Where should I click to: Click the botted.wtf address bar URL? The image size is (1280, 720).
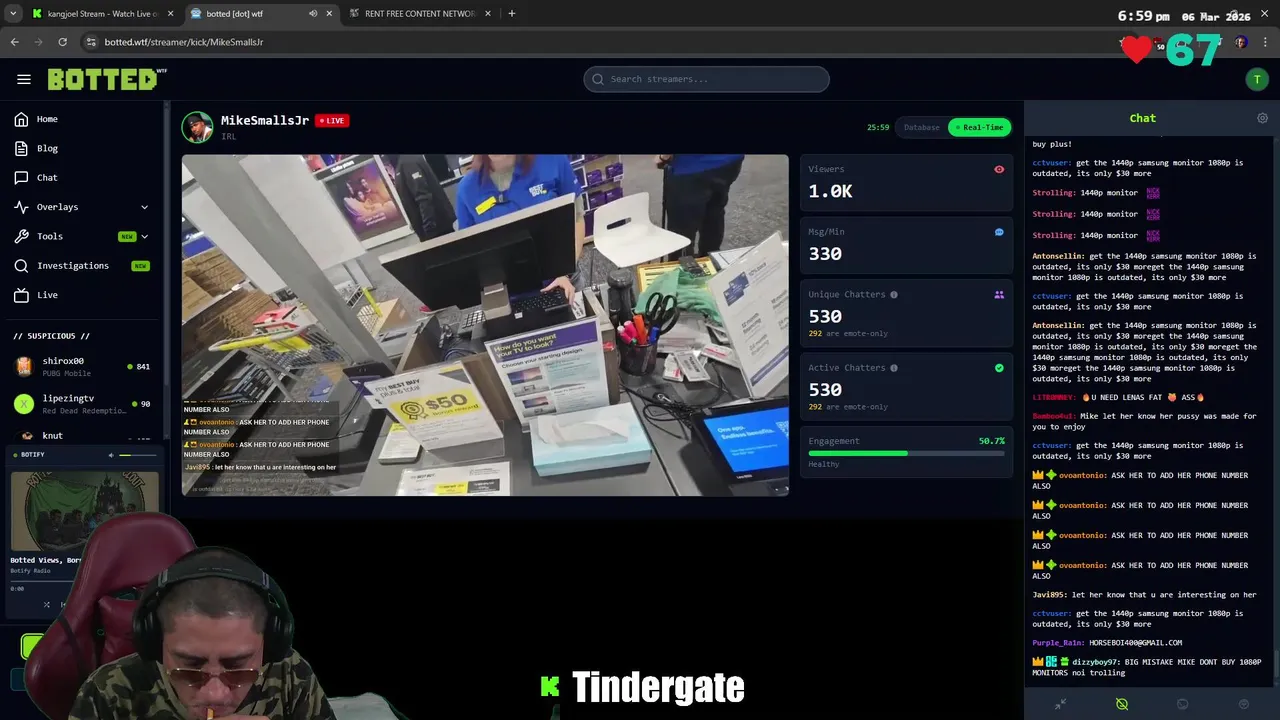[x=184, y=42]
